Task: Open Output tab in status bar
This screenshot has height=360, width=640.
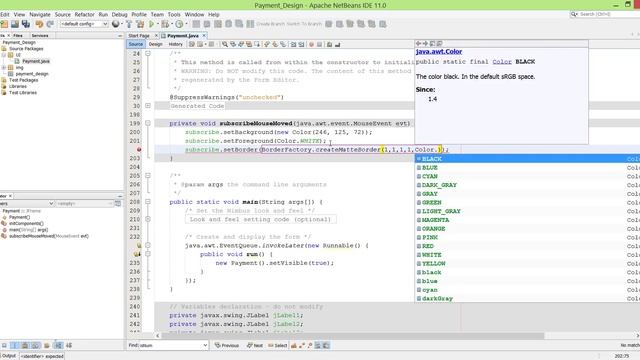Action: tap(8, 356)
